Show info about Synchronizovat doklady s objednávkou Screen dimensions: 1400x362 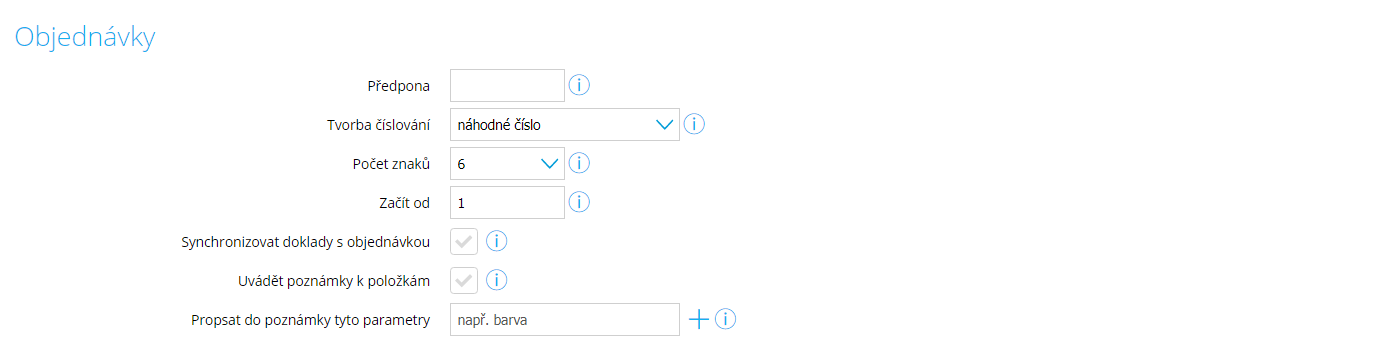tap(497, 241)
